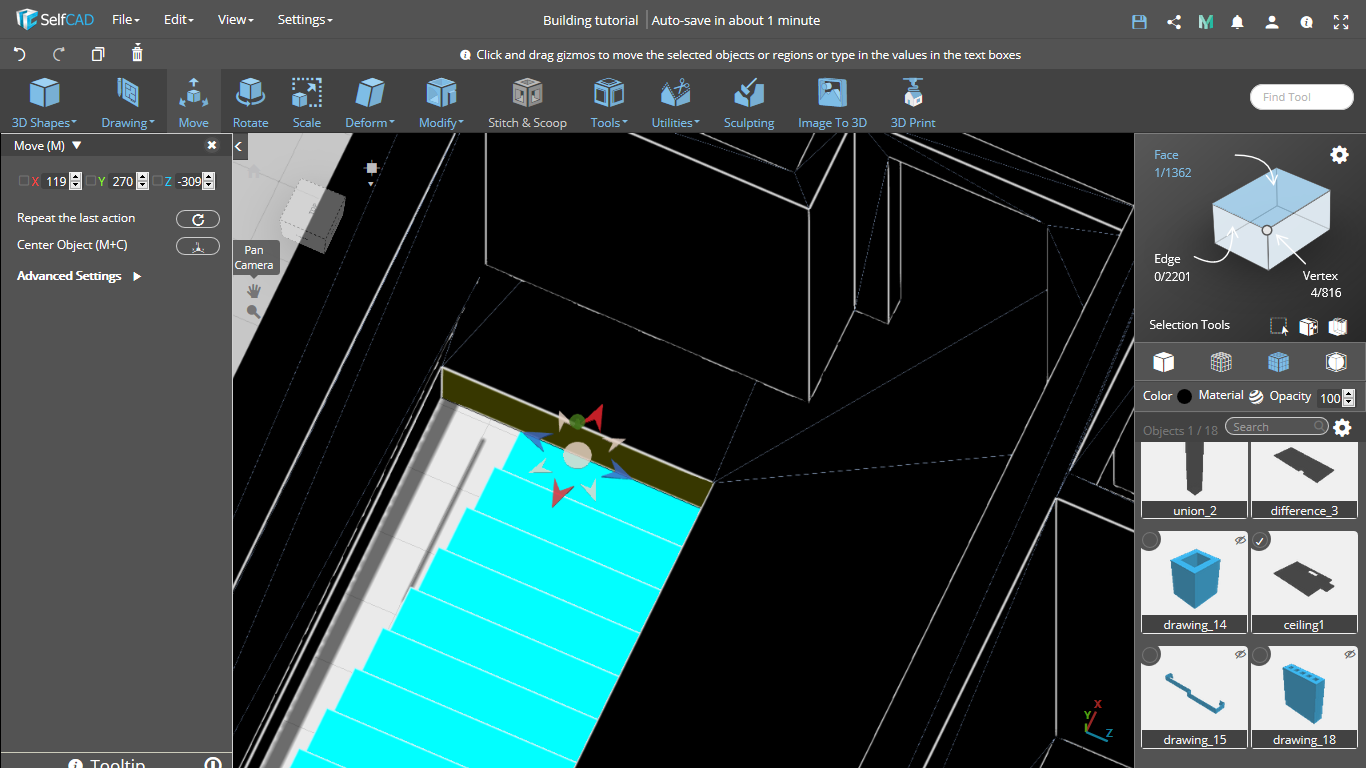This screenshot has height=768, width=1366.
Task: Select the Scale tool
Action: click(306, 103)
